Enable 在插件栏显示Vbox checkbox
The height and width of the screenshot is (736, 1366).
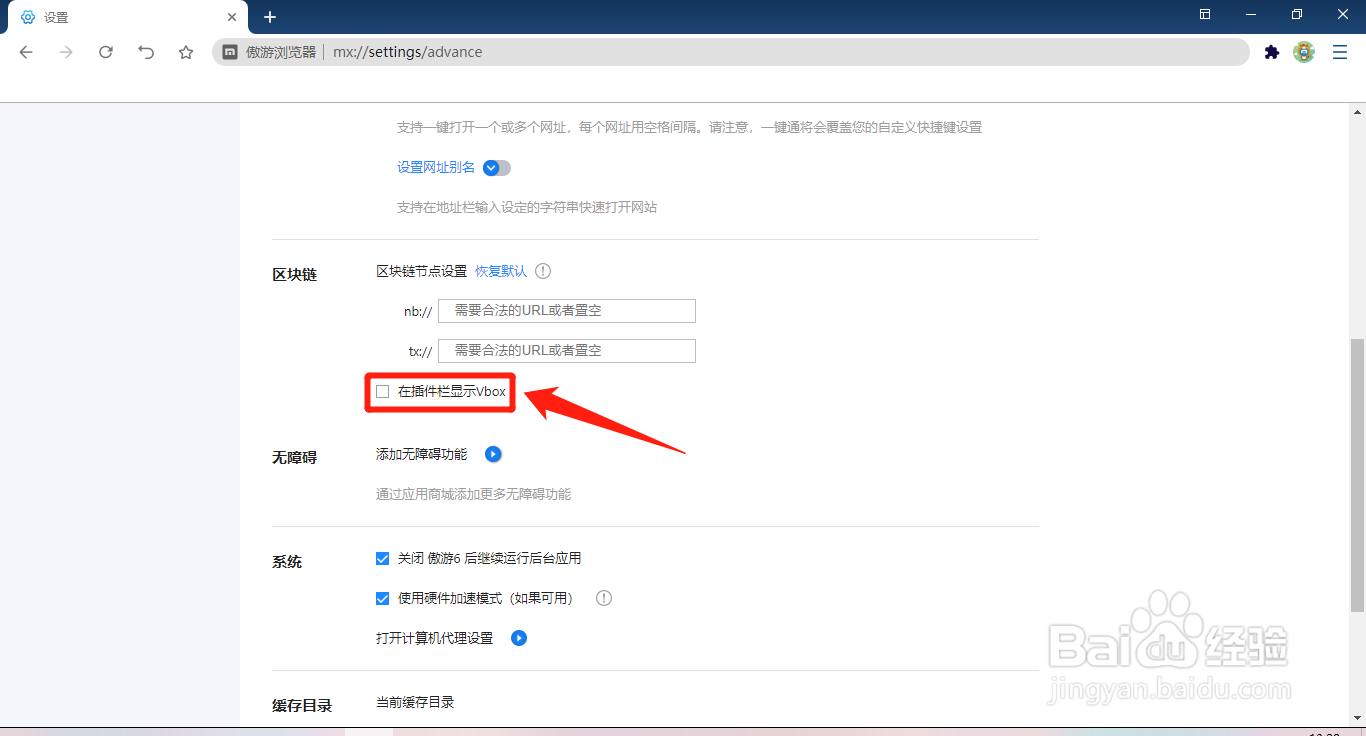point(382,391)
